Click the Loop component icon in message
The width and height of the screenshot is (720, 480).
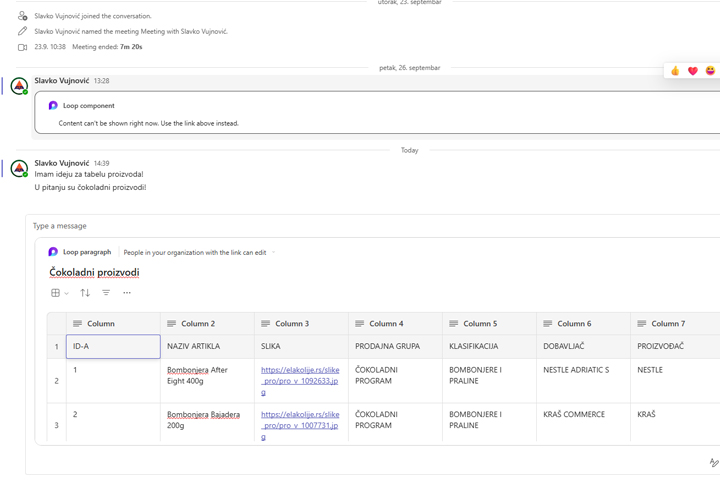[x=53, y=105]
